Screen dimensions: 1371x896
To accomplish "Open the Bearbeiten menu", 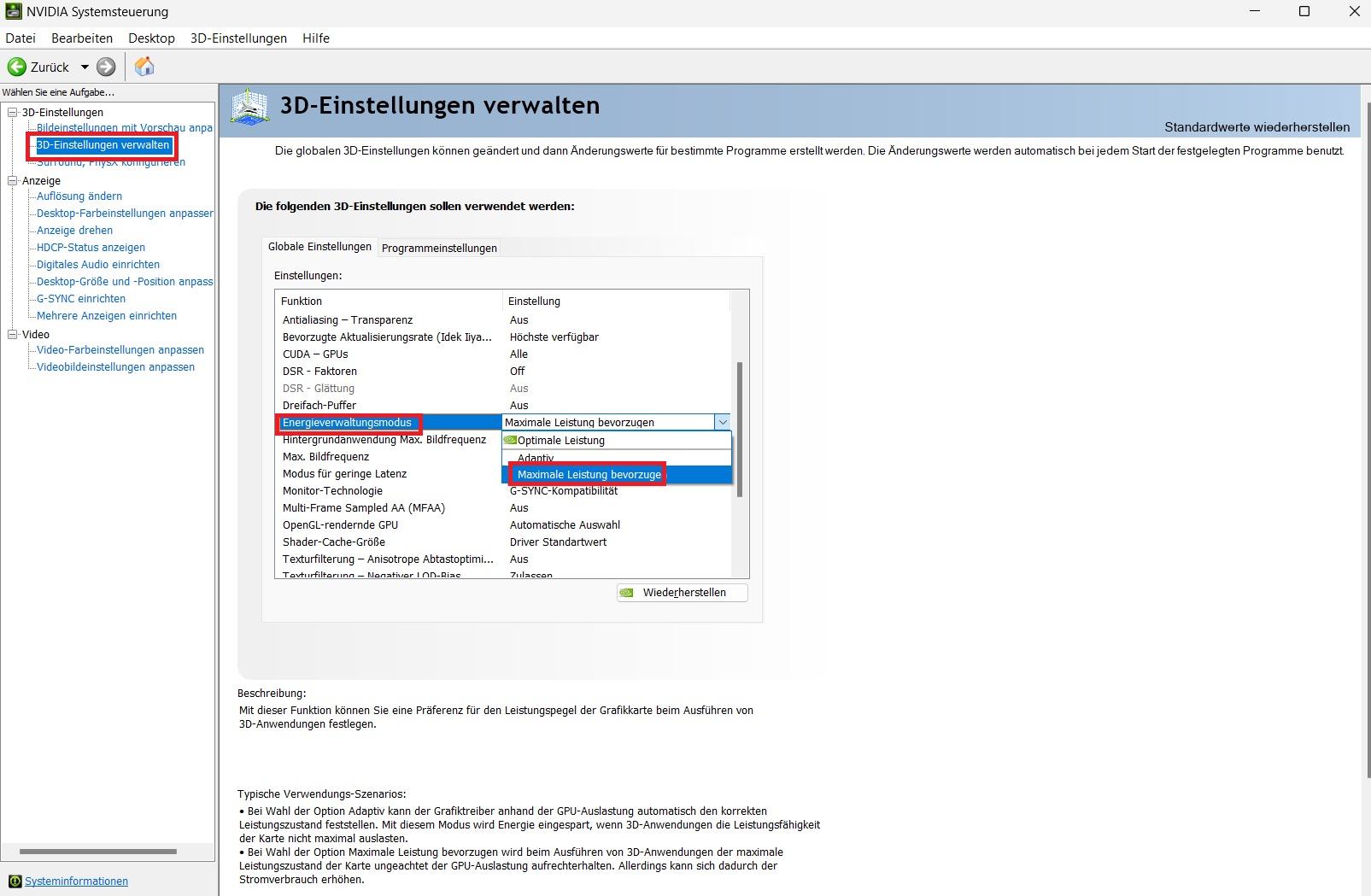I will (82, 38).
